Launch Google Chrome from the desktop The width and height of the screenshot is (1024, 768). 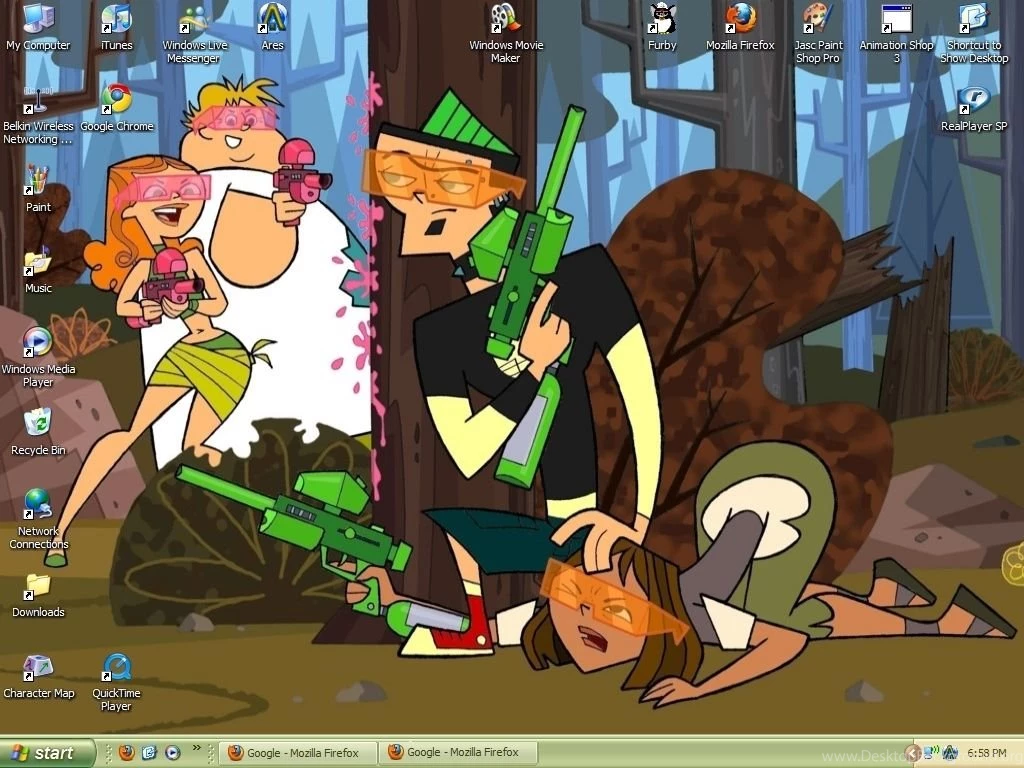pos(116,108)
